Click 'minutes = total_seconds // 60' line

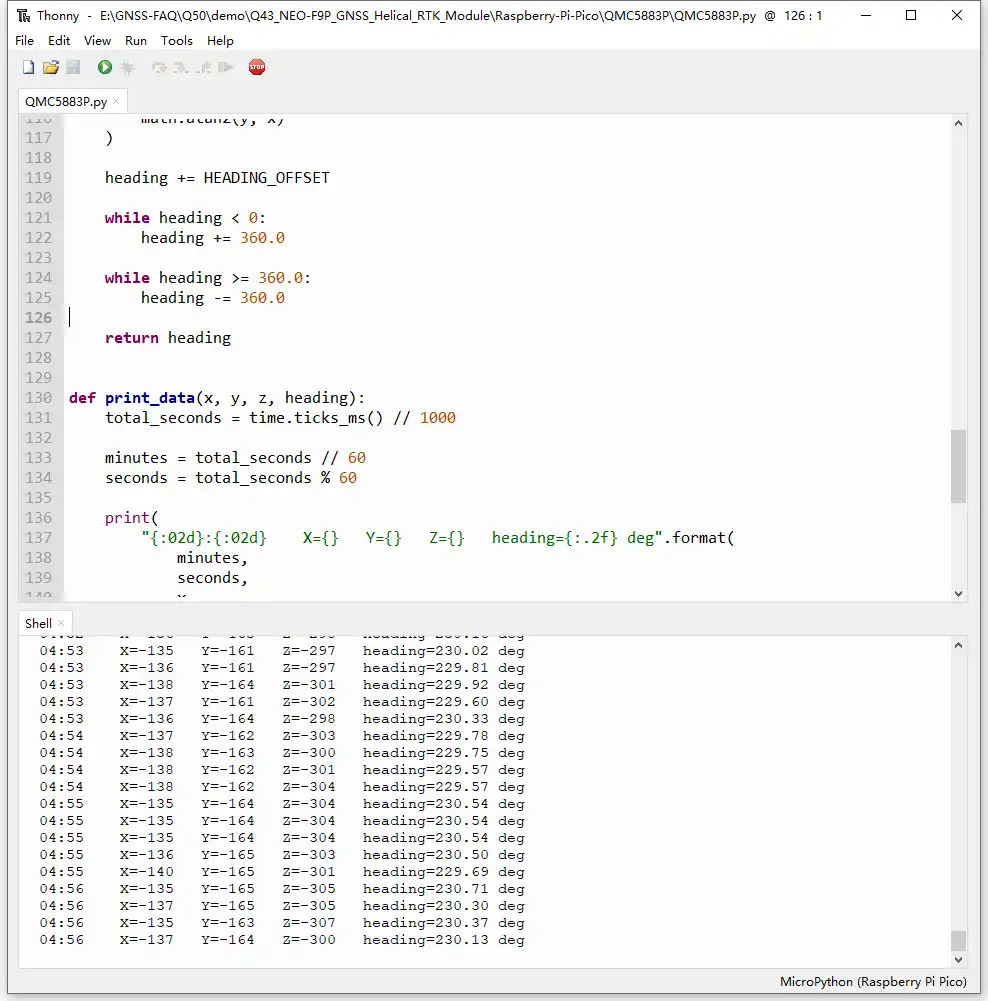pos(236,458)
